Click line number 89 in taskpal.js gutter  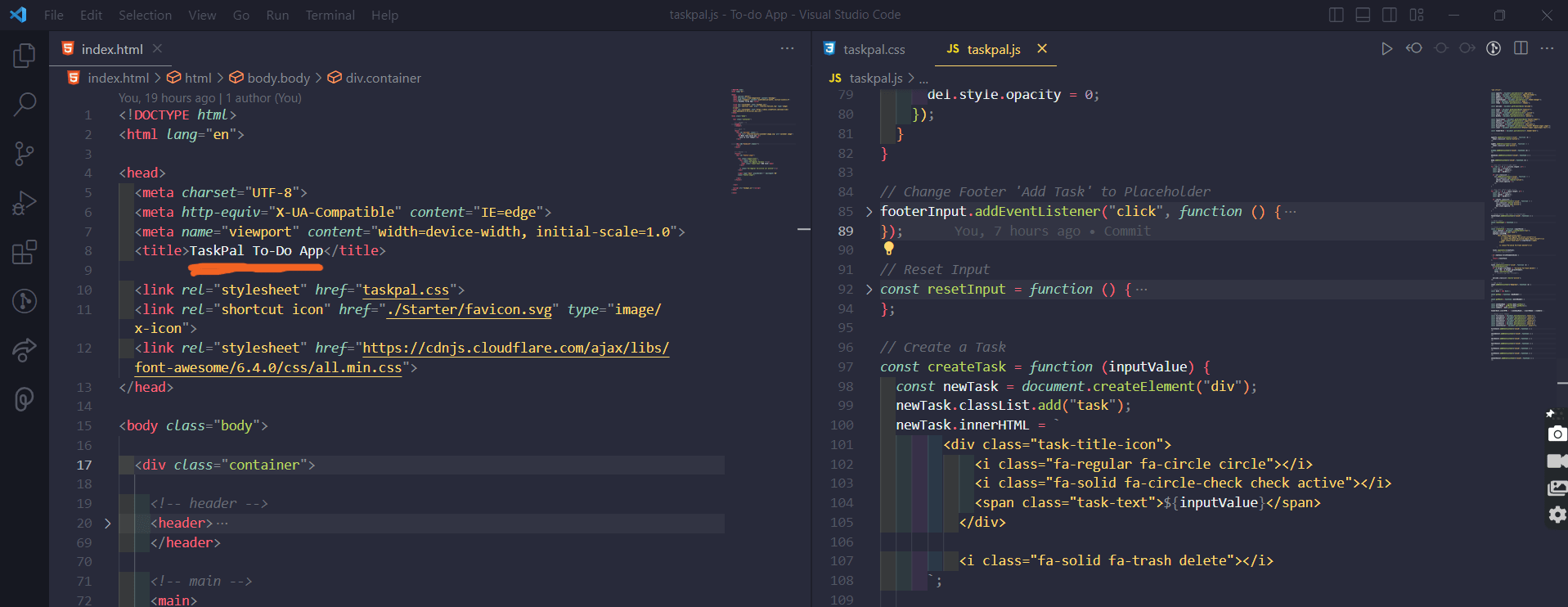(x=846, y=232)
